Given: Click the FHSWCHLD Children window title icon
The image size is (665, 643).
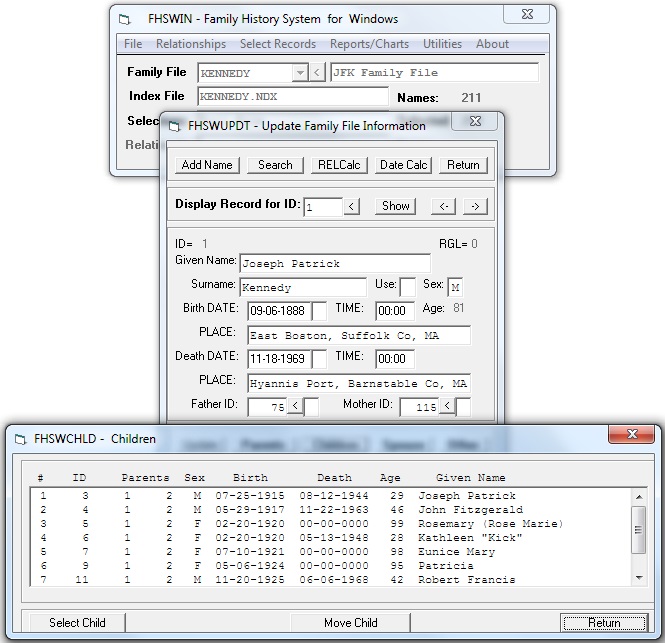Looking at the screenshot, I should [20, 439].
